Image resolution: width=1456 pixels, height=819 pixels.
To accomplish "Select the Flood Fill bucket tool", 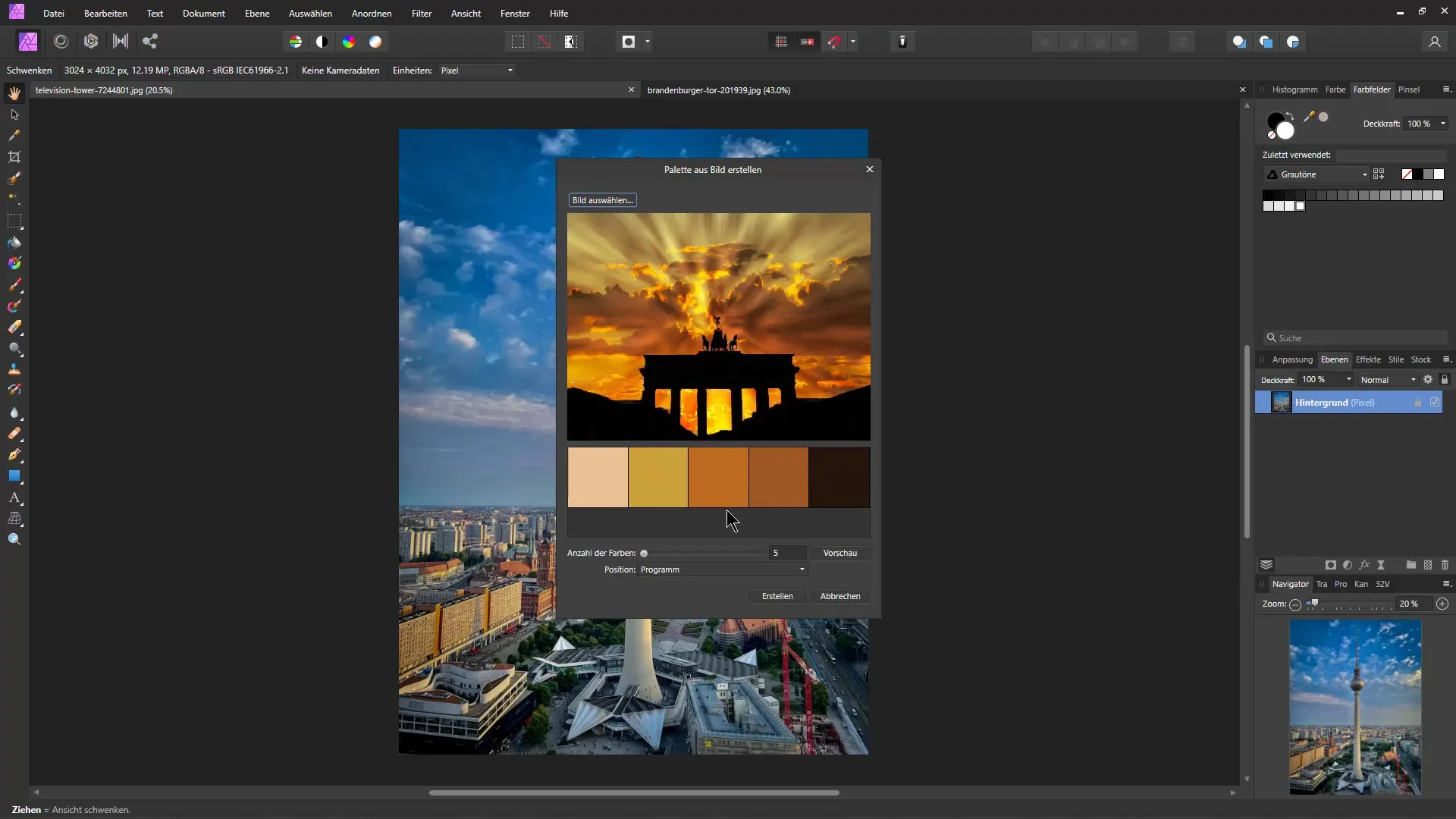I will tap(14, 243).
